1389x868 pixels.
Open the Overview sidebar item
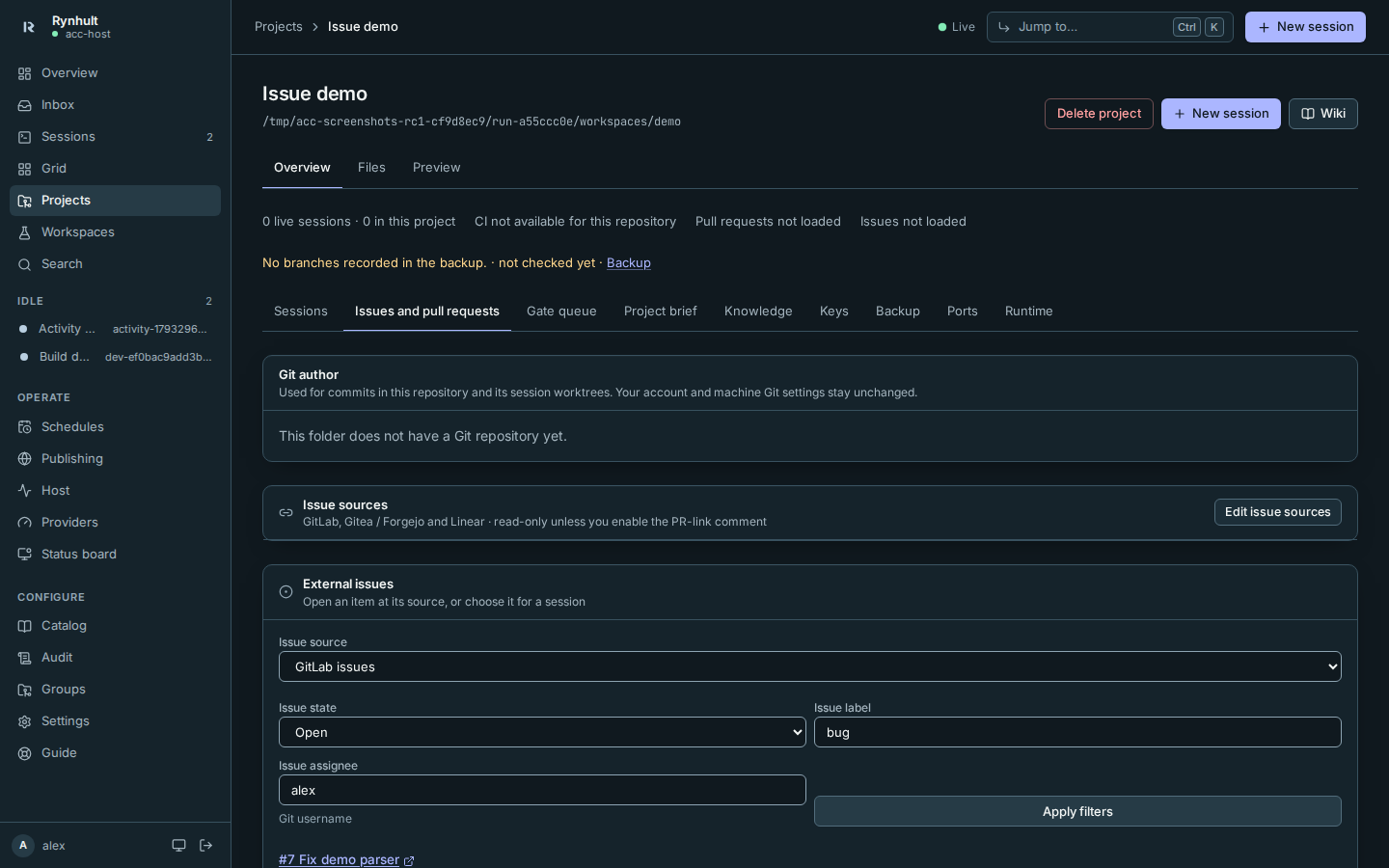(115, 73)
